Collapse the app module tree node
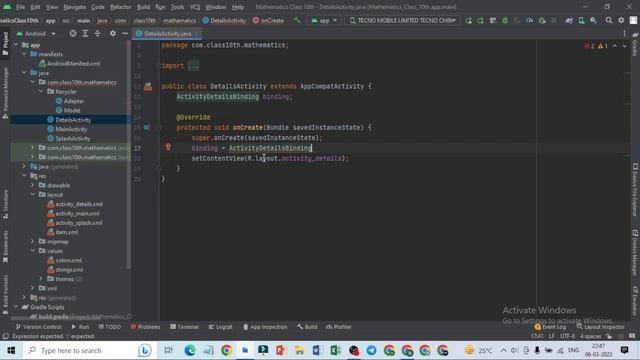Viewport: 640px width, 360px height. [x=16, y=45]
